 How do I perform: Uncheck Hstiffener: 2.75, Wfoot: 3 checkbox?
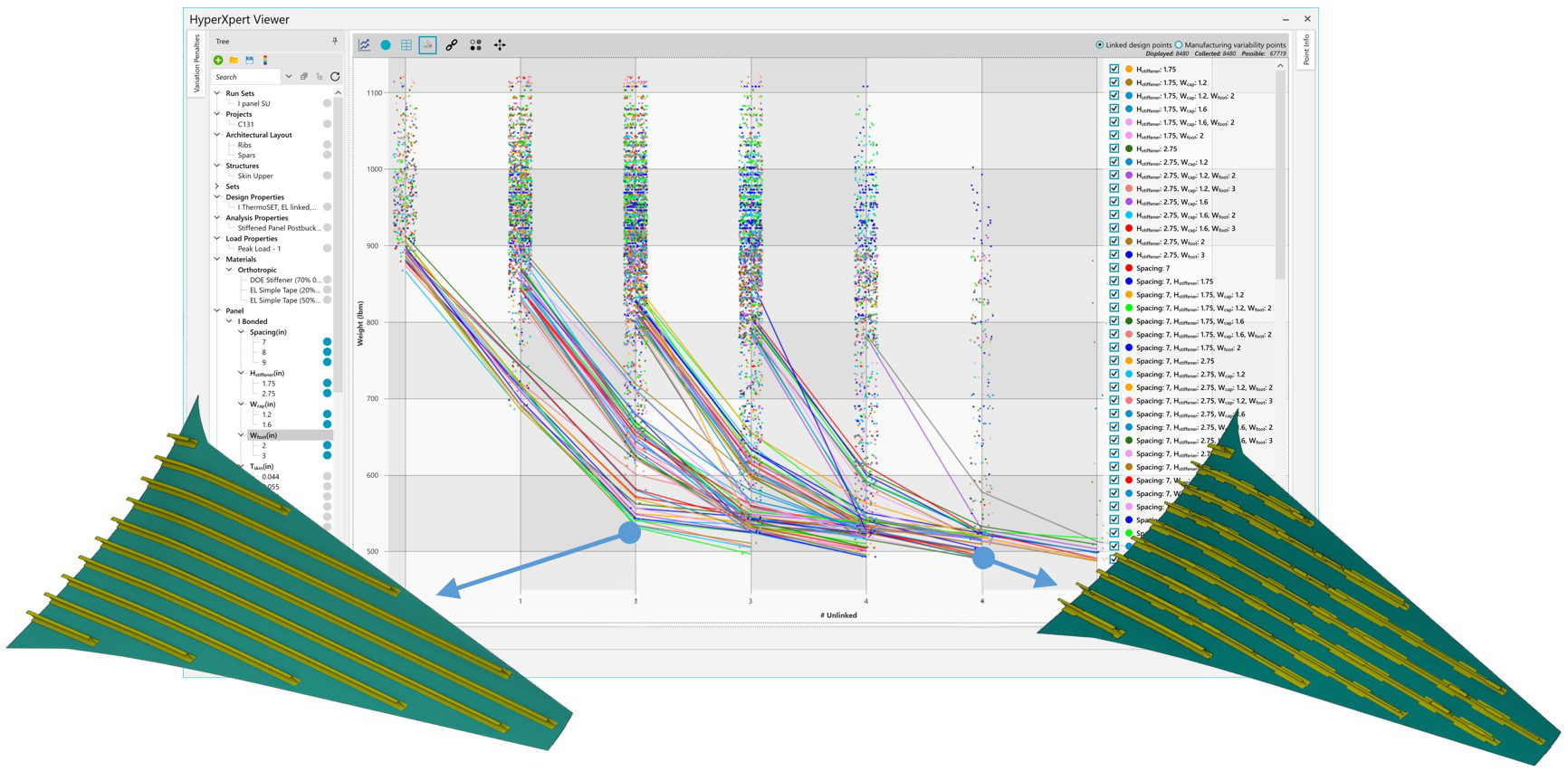(1114, 254)
